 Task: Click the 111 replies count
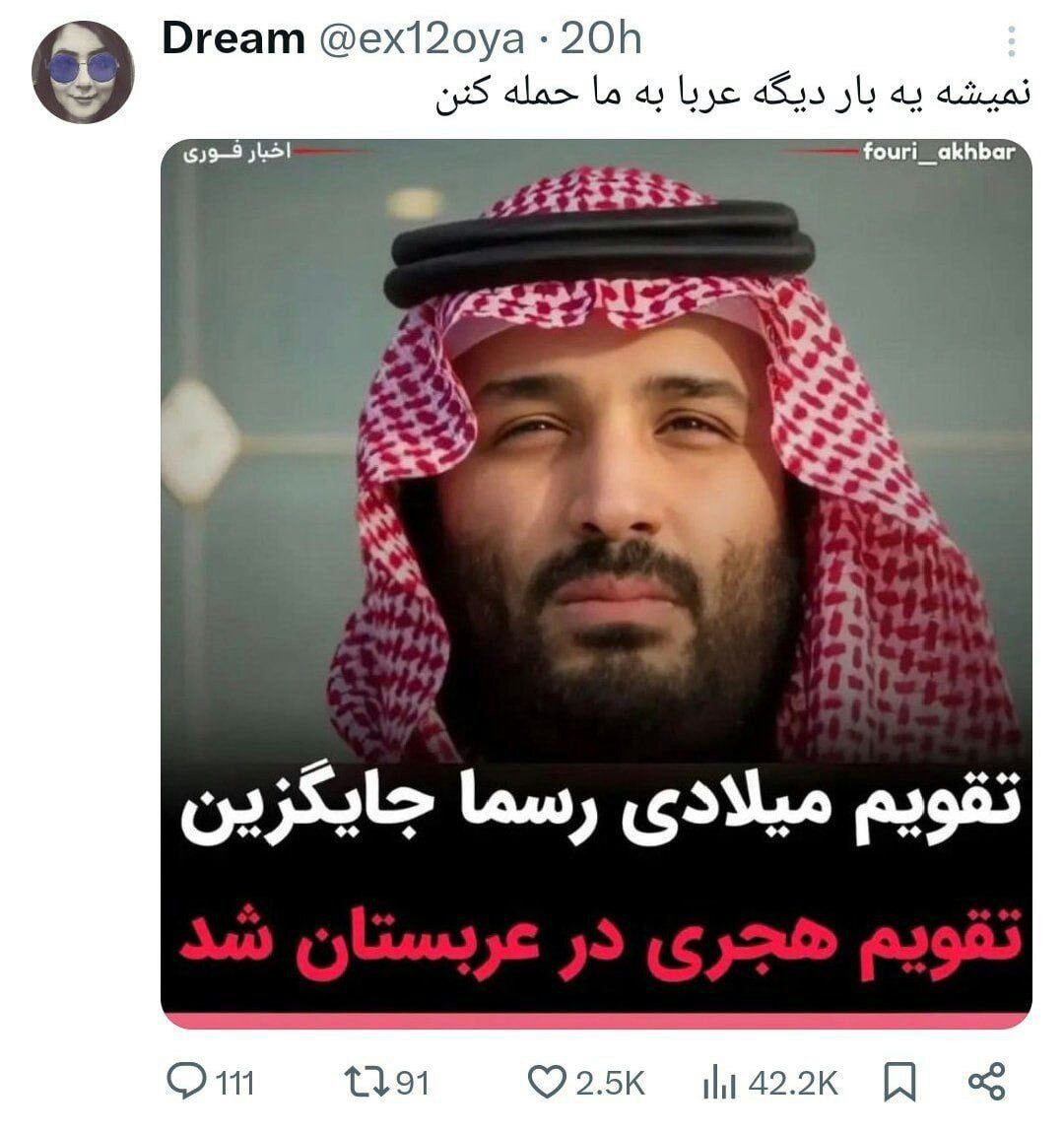click(x=235, y=1084)
